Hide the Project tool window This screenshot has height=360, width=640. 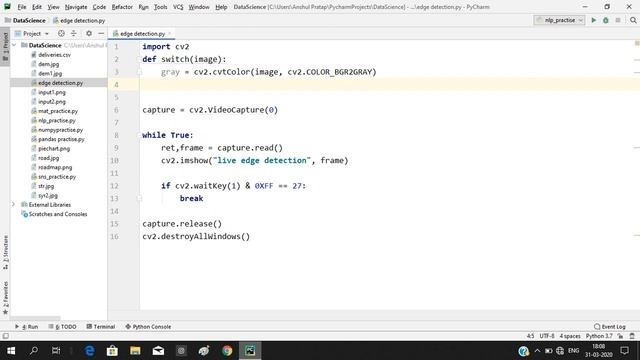click(101, 33)
